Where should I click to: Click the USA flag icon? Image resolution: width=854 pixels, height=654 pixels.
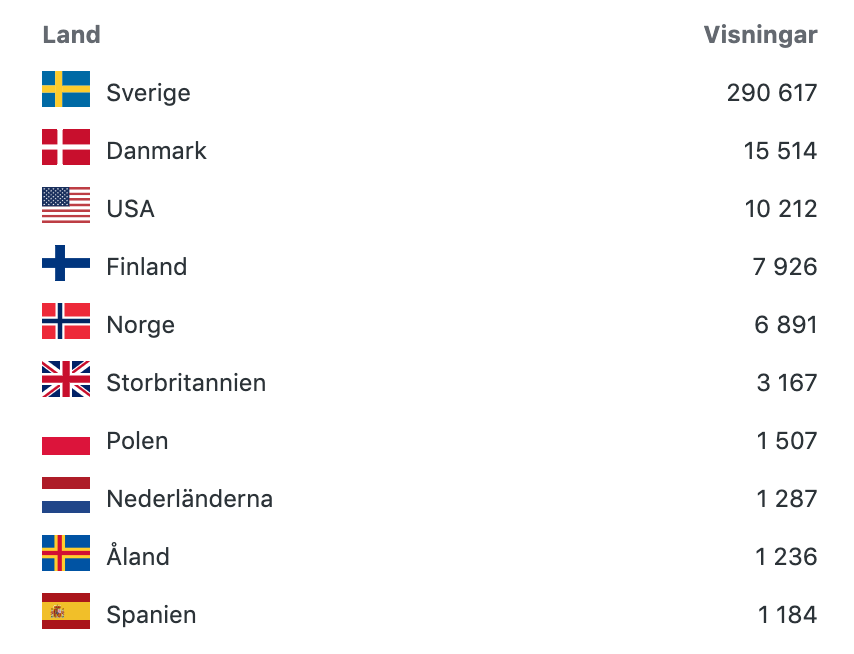pos(66,205)
